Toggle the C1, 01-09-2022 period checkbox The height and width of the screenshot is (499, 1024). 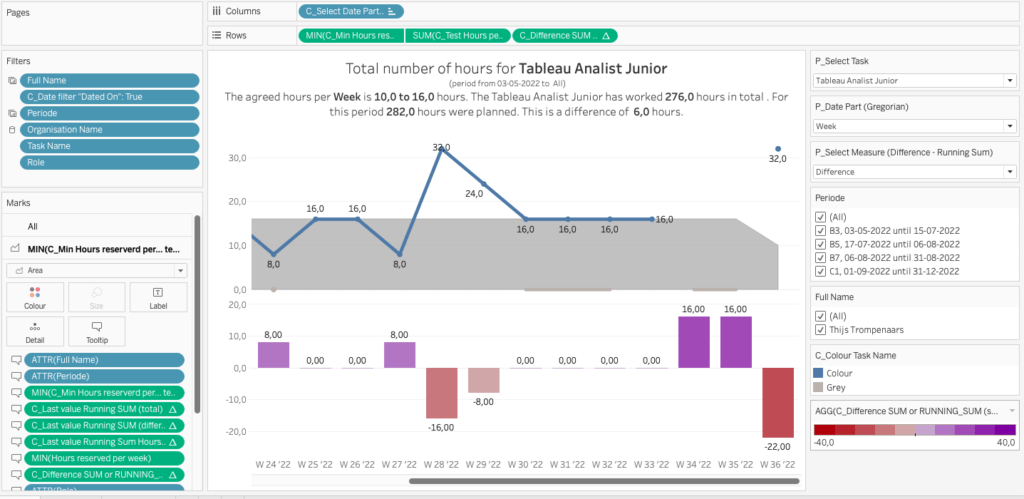click(x=821, y=271)
